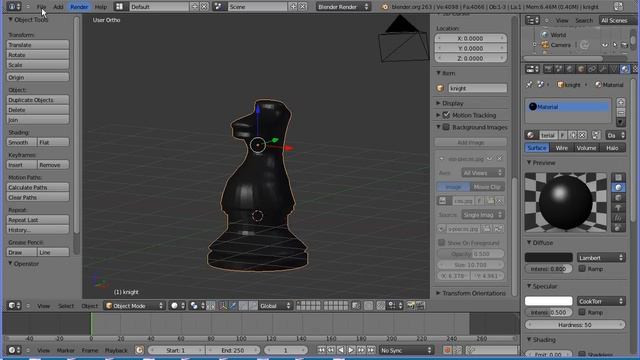640x360 pixels.
Task: Adjust the Hardness 50 slider
Action: [x=575, y=325]
